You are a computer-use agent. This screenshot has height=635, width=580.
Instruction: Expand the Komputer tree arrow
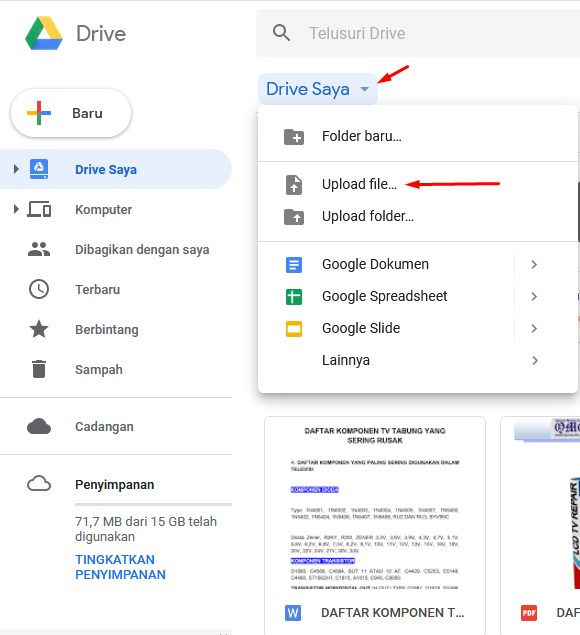16,209
